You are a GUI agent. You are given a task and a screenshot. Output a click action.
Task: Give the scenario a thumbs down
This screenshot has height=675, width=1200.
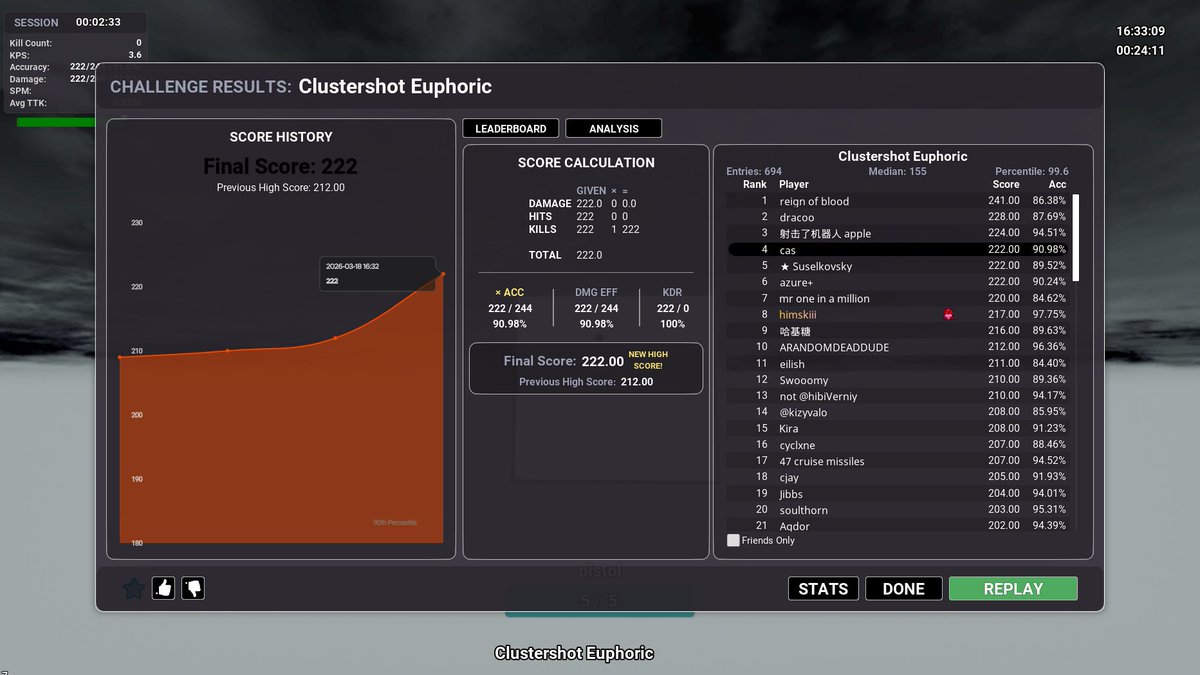(x=193, y=589)
